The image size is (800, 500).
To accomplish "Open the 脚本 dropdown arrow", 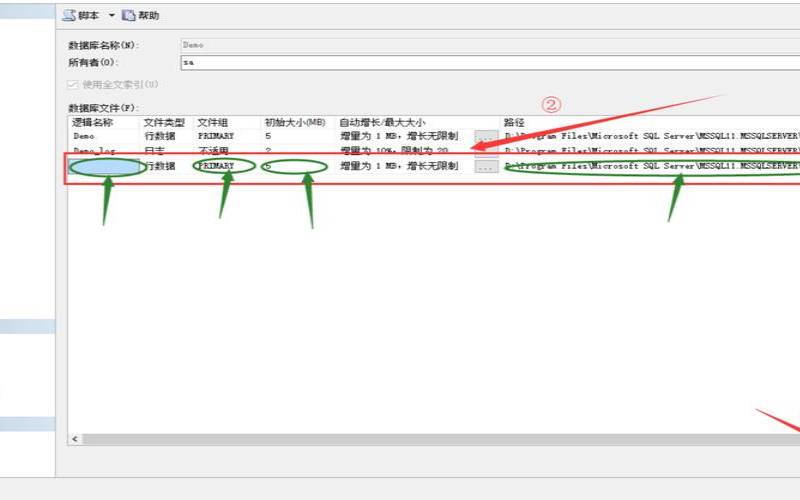I will pyautogui.click(x=112, y=16).
